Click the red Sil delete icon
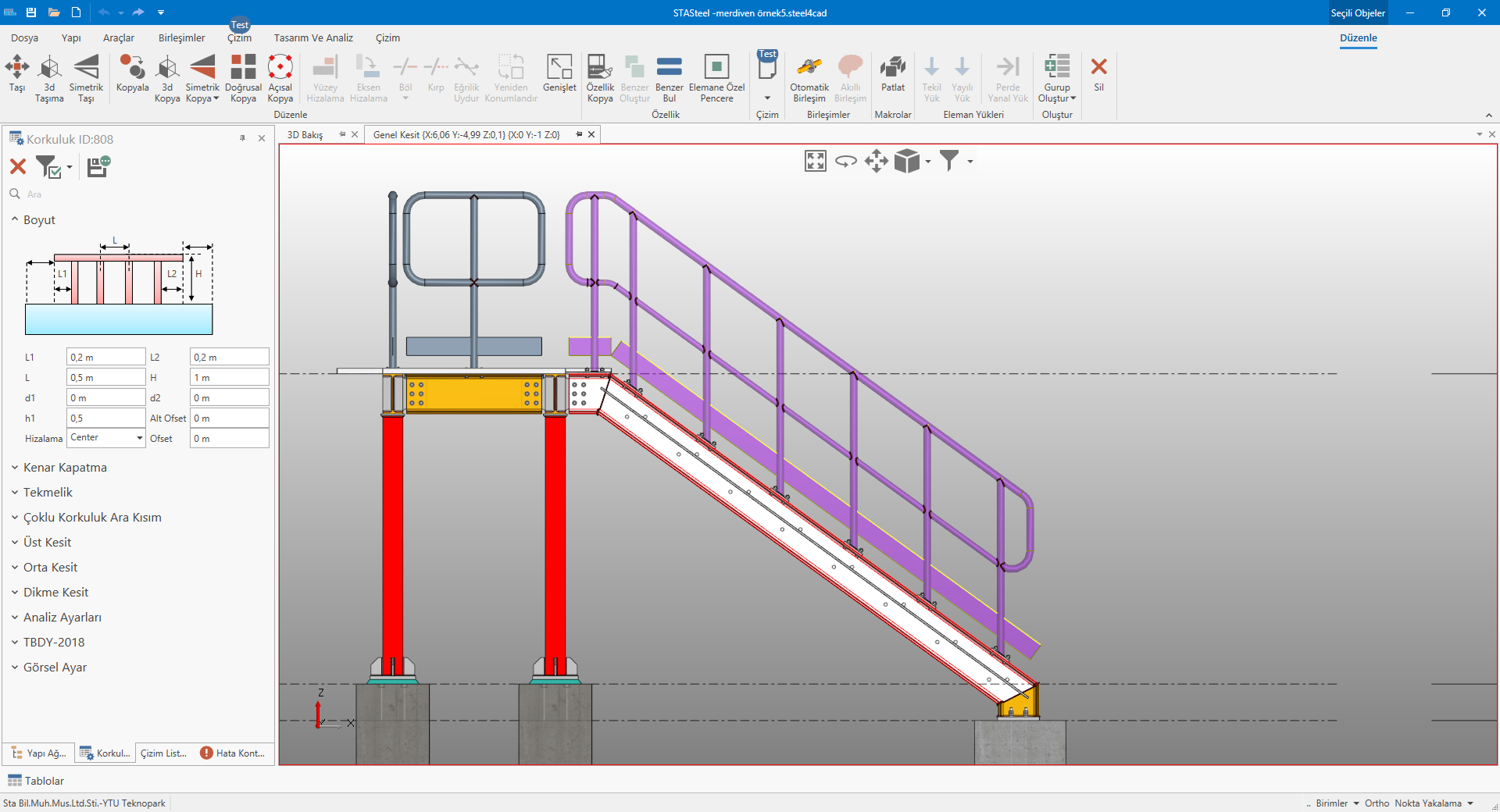The height and width of the screenshot is (812, 1500). point(1098,69)
